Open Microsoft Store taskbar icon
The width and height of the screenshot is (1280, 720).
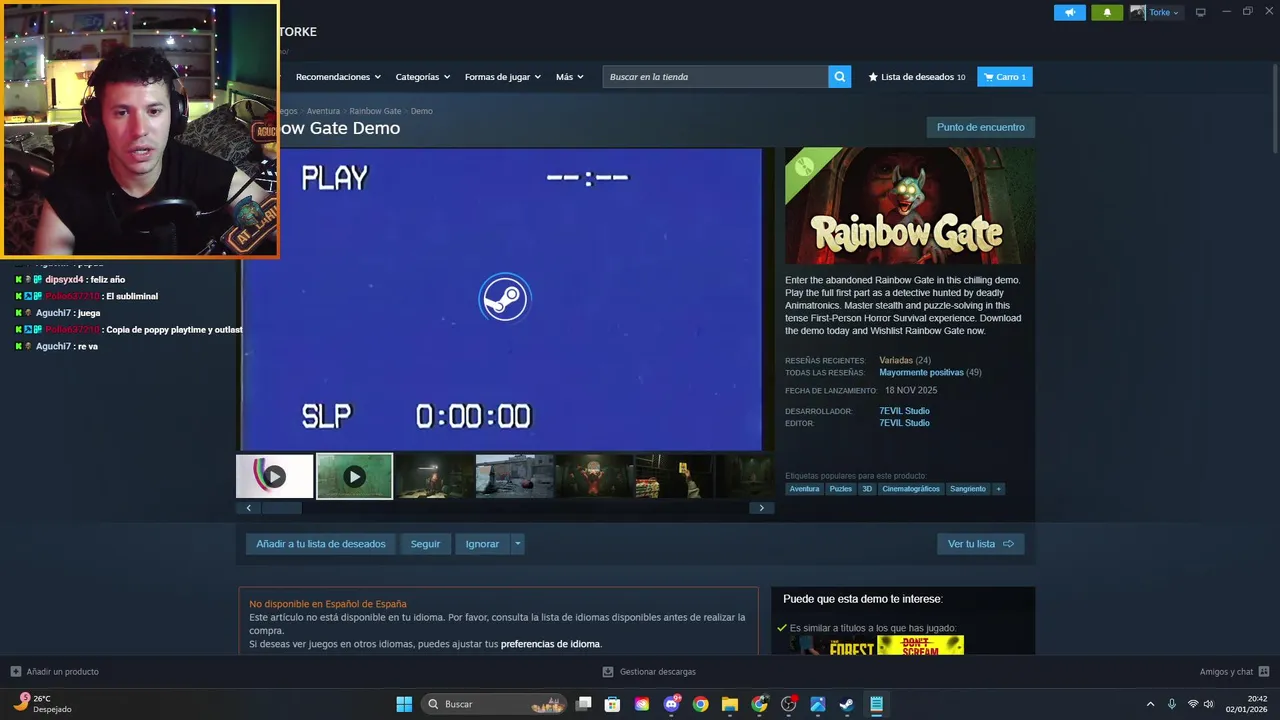tap(613, 704)
